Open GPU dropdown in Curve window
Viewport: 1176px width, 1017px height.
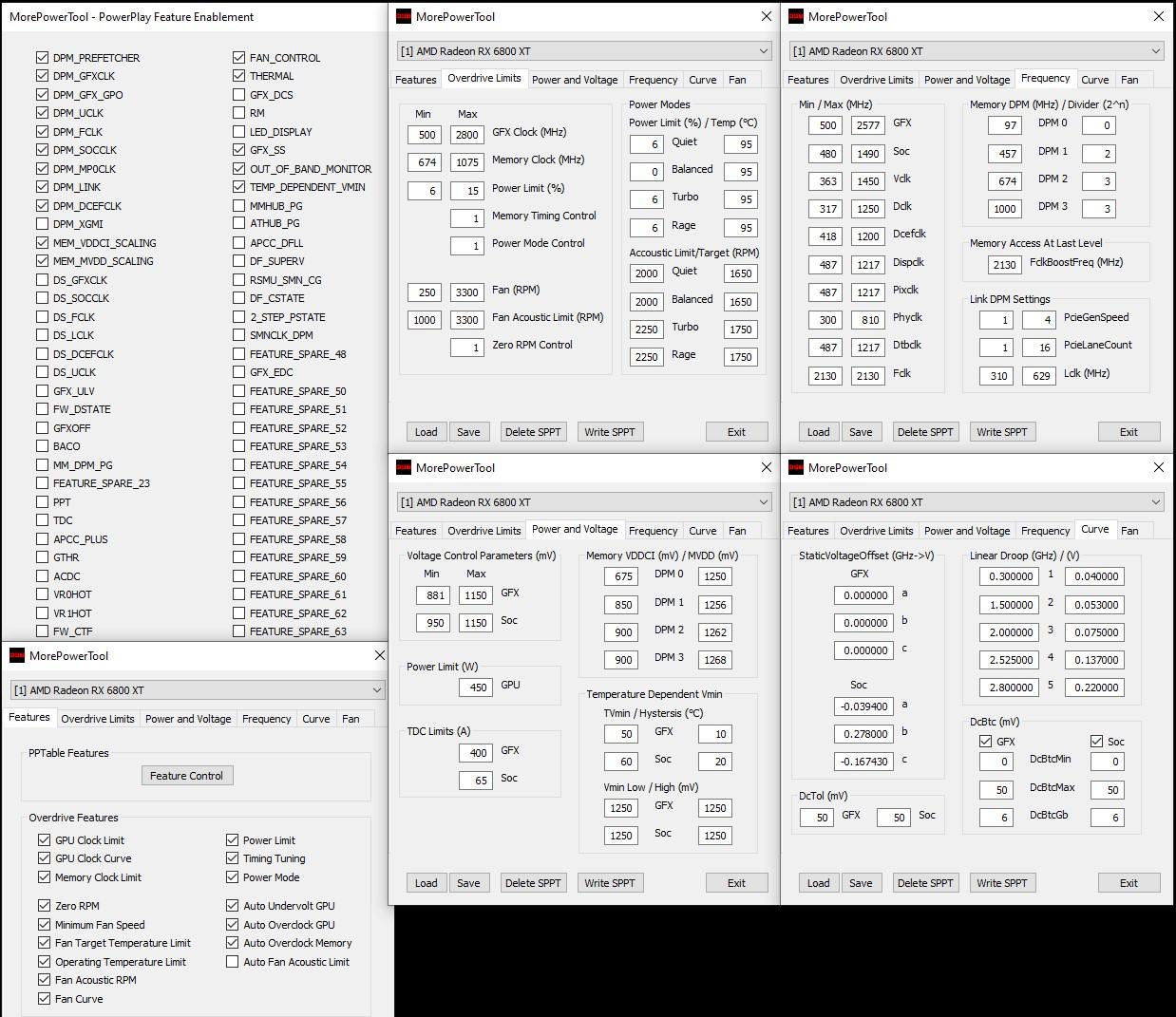[x=977, y=502]
